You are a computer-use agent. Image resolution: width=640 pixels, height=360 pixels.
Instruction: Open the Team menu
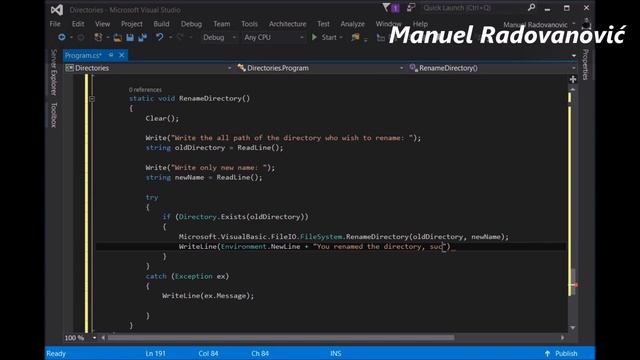222,24
